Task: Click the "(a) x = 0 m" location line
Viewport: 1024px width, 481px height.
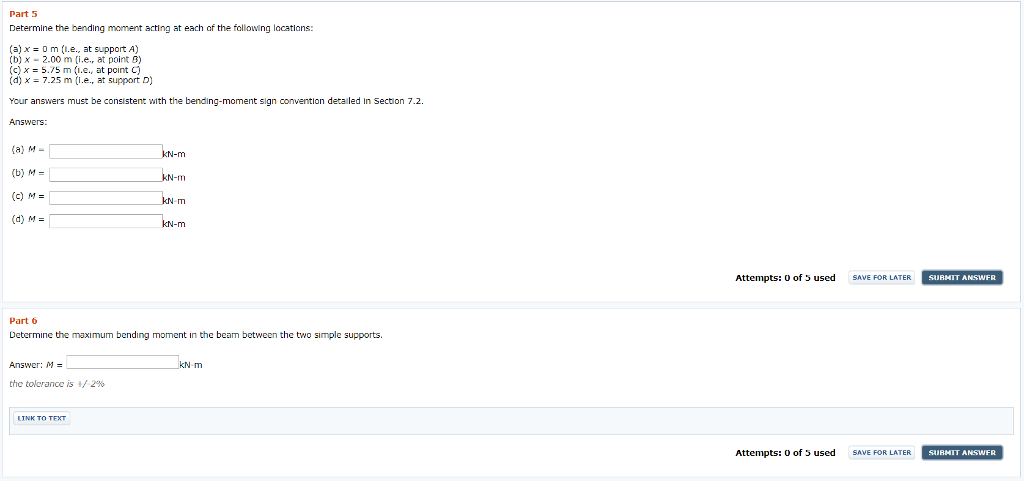Action: [x=74, y=48]
